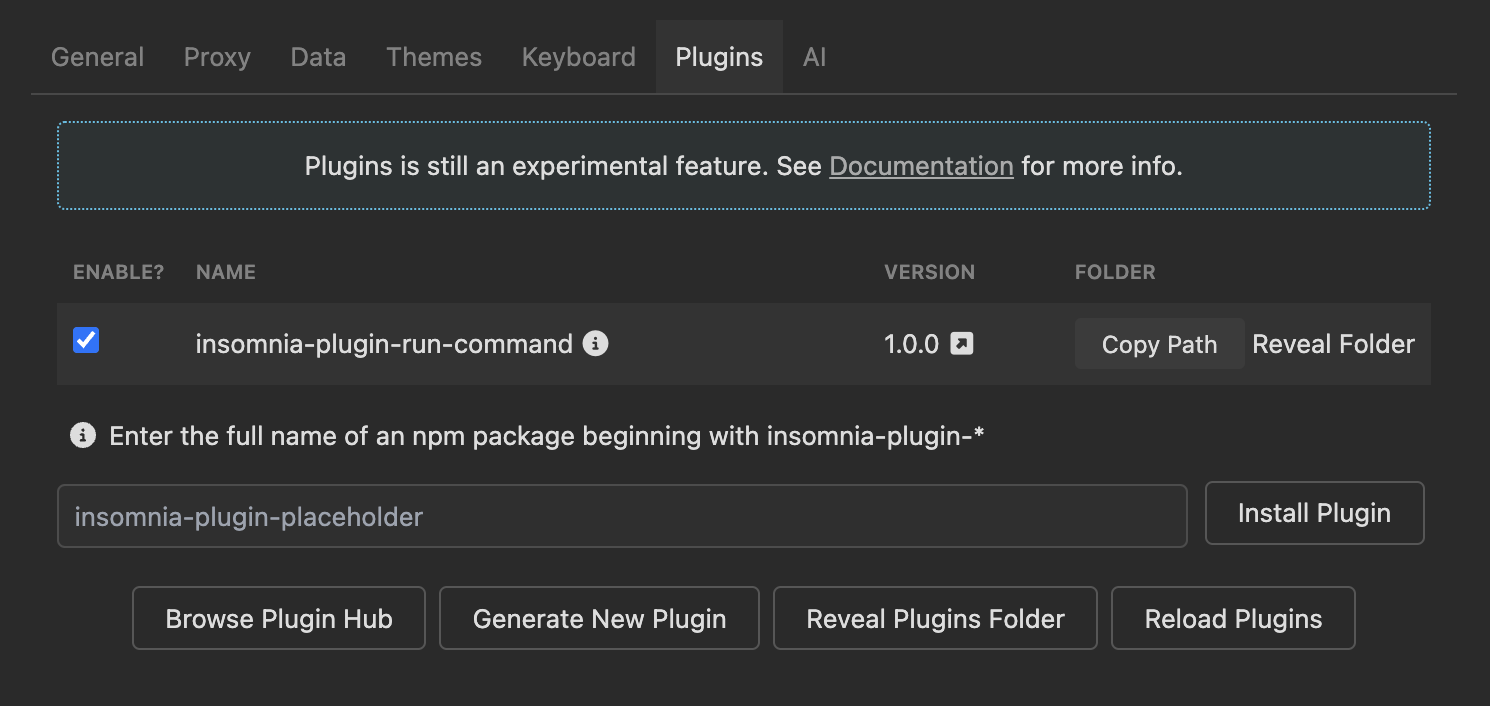Switch to the General tab

pos(97,57)
